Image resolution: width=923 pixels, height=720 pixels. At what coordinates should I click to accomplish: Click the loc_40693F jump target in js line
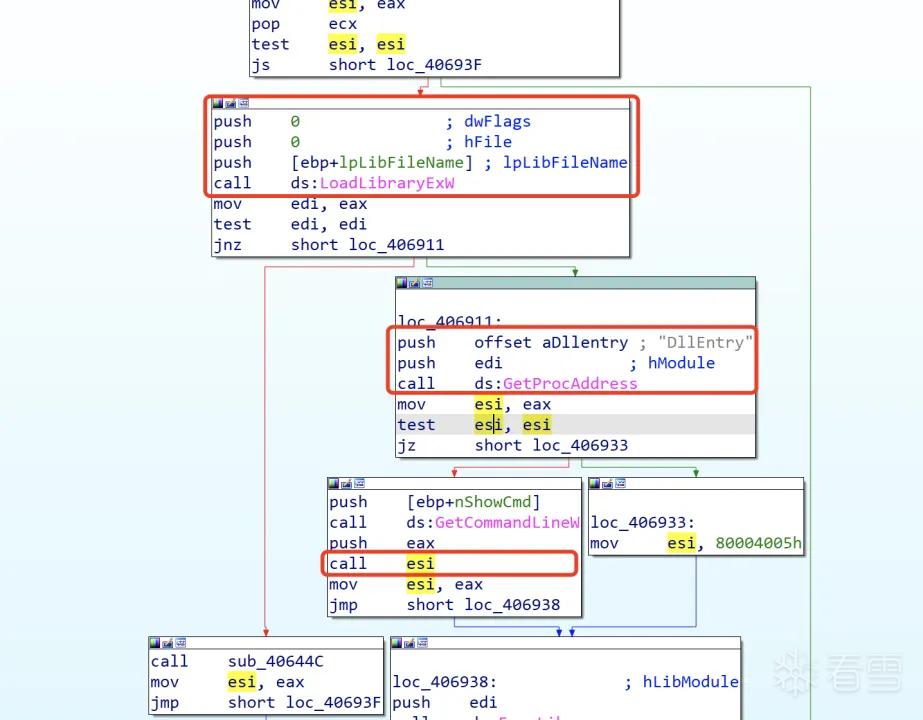click(434, 65)
